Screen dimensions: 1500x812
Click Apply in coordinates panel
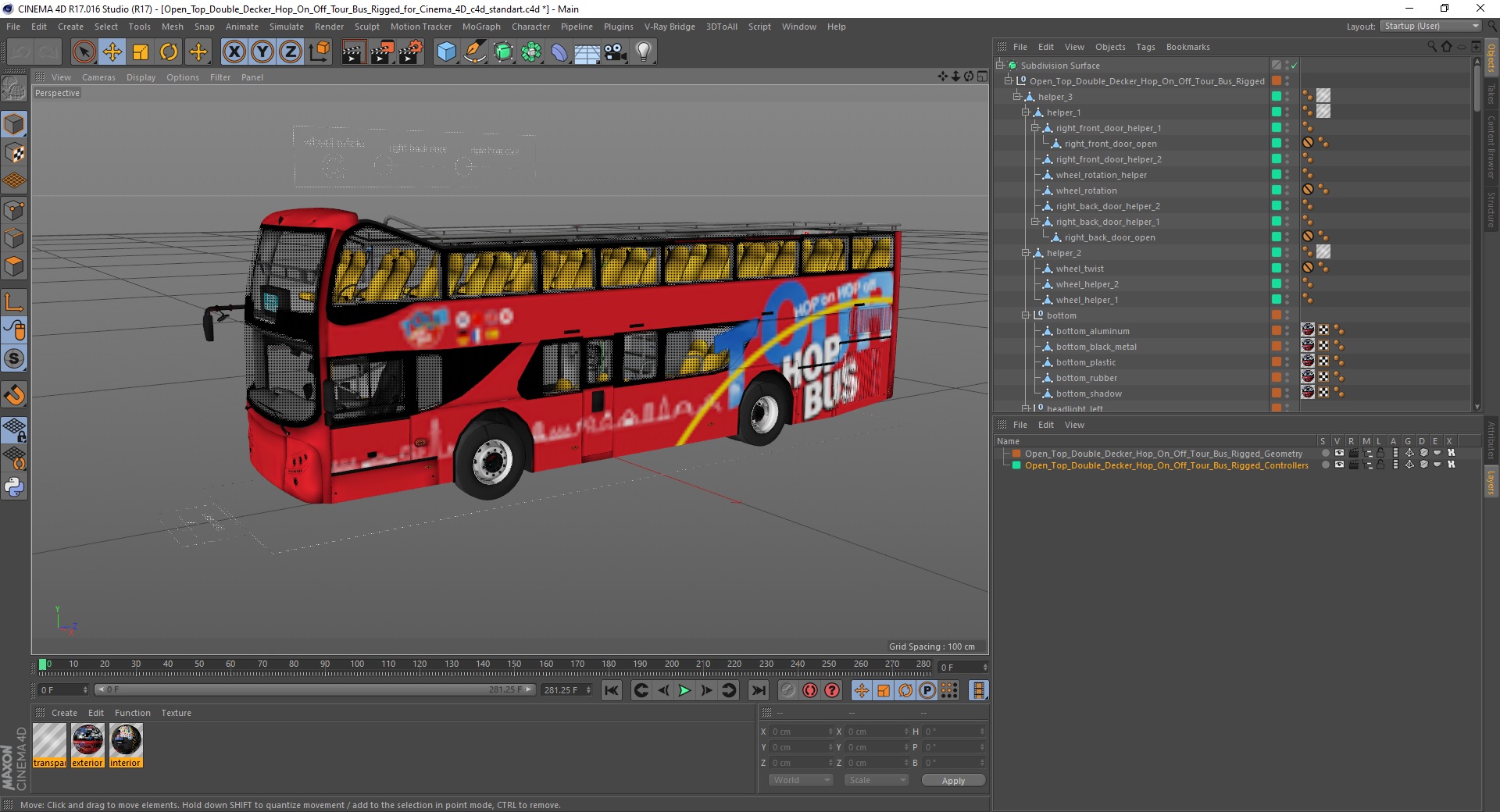click(x=953, y=781)
